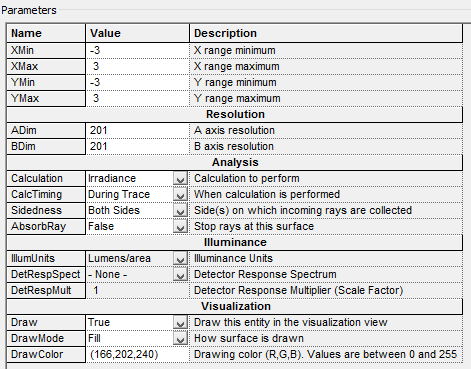Select the Description column header

326,33
